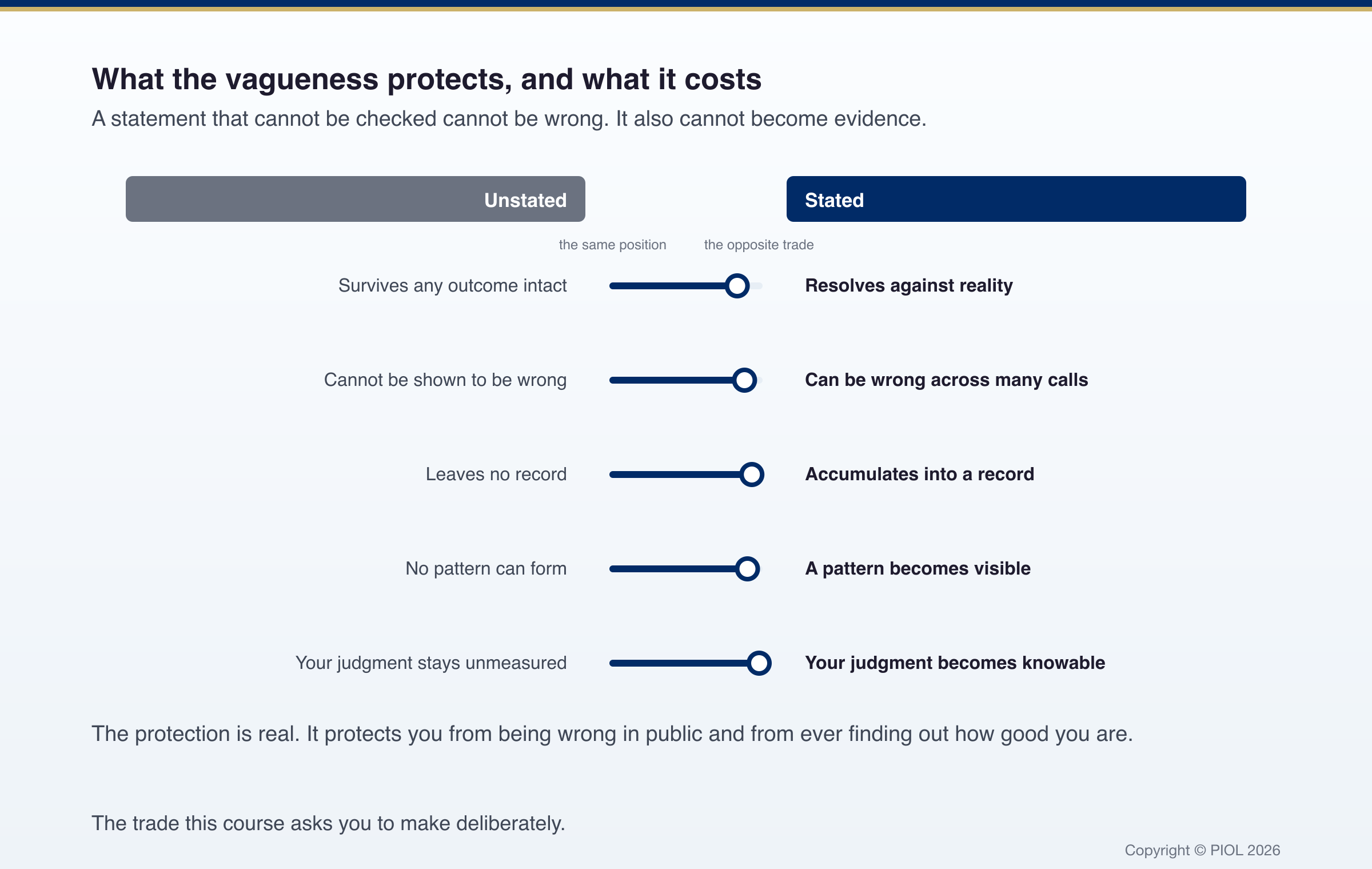Click the 'the opposite trade' caption
Image resolution: width=1372 pixels, height=869 pixels.
(x=759, y=245)
